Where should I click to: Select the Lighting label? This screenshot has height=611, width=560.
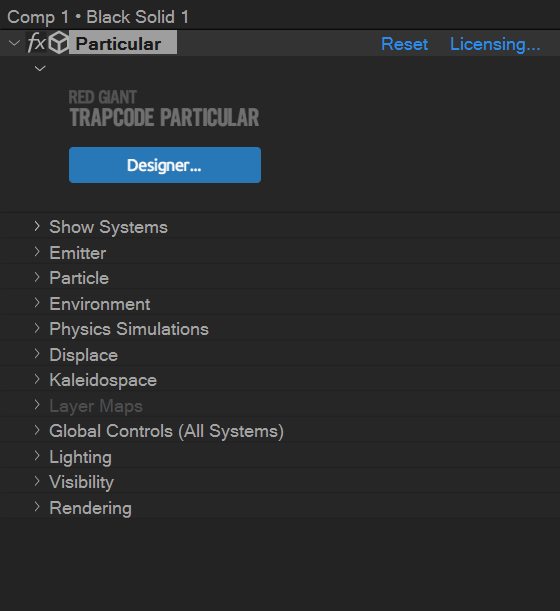point(80,457)
